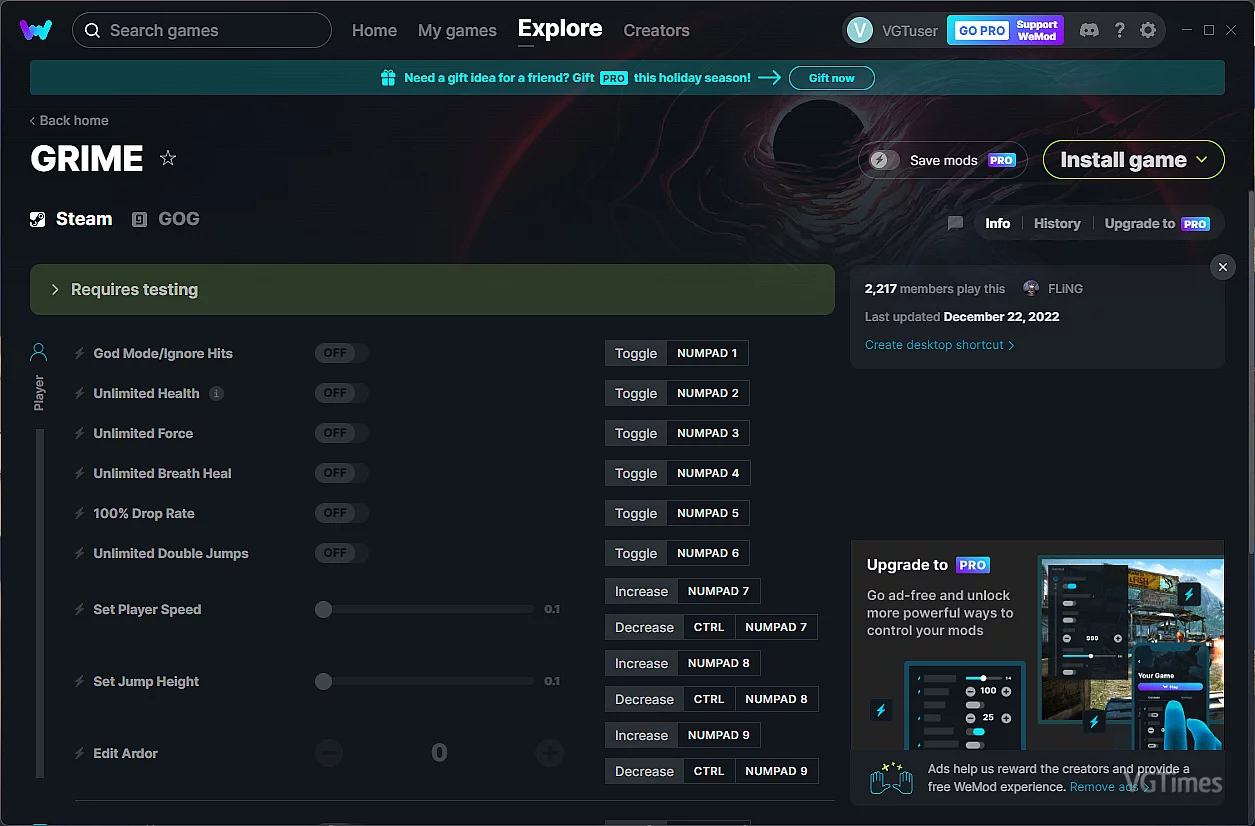Enable the Unlimited Health switch
The height and width of the screenshot is (826, 1255).
[342, 393]
